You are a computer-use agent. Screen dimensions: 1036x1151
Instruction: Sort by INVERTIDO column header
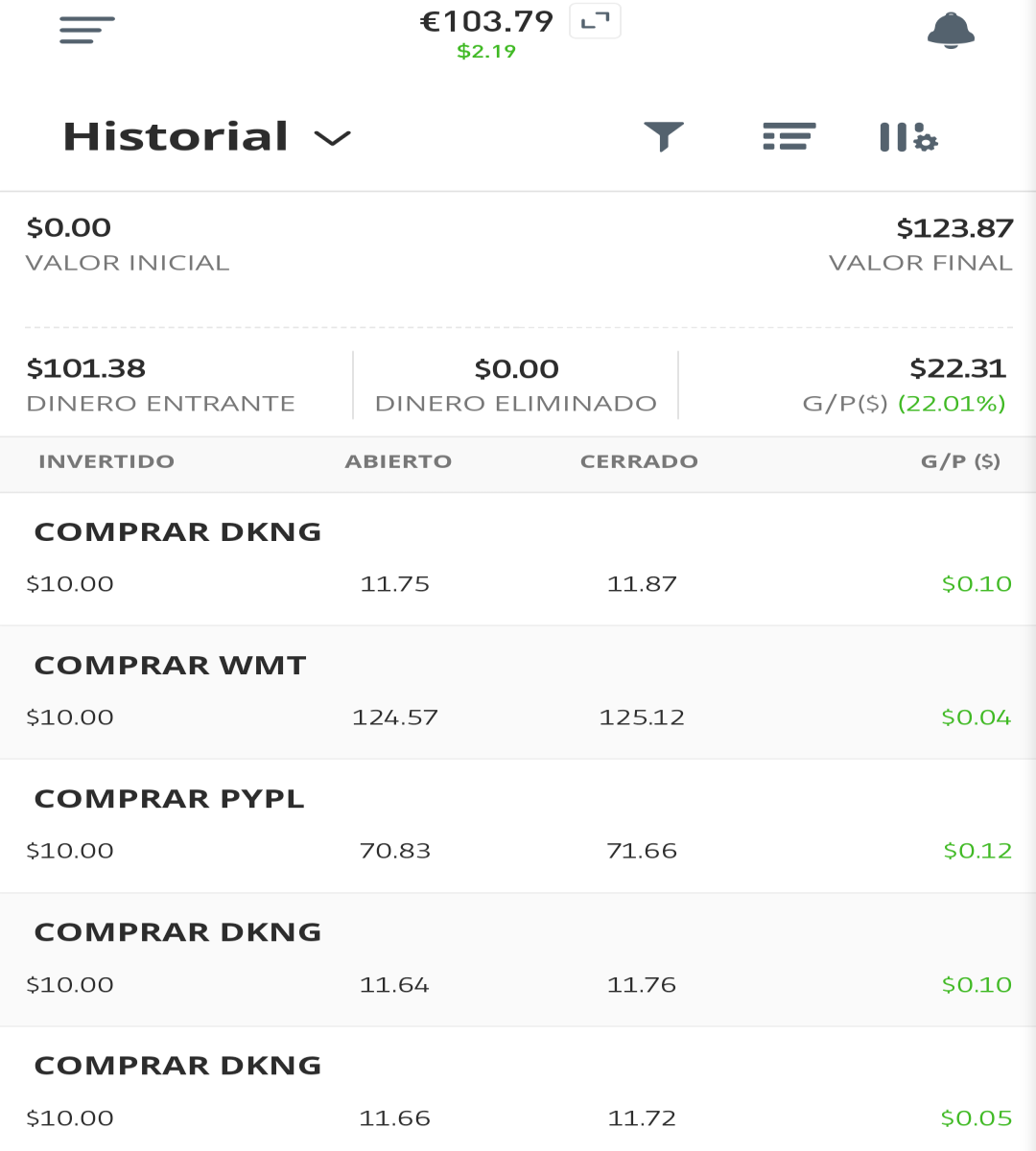tap(106, 461)
